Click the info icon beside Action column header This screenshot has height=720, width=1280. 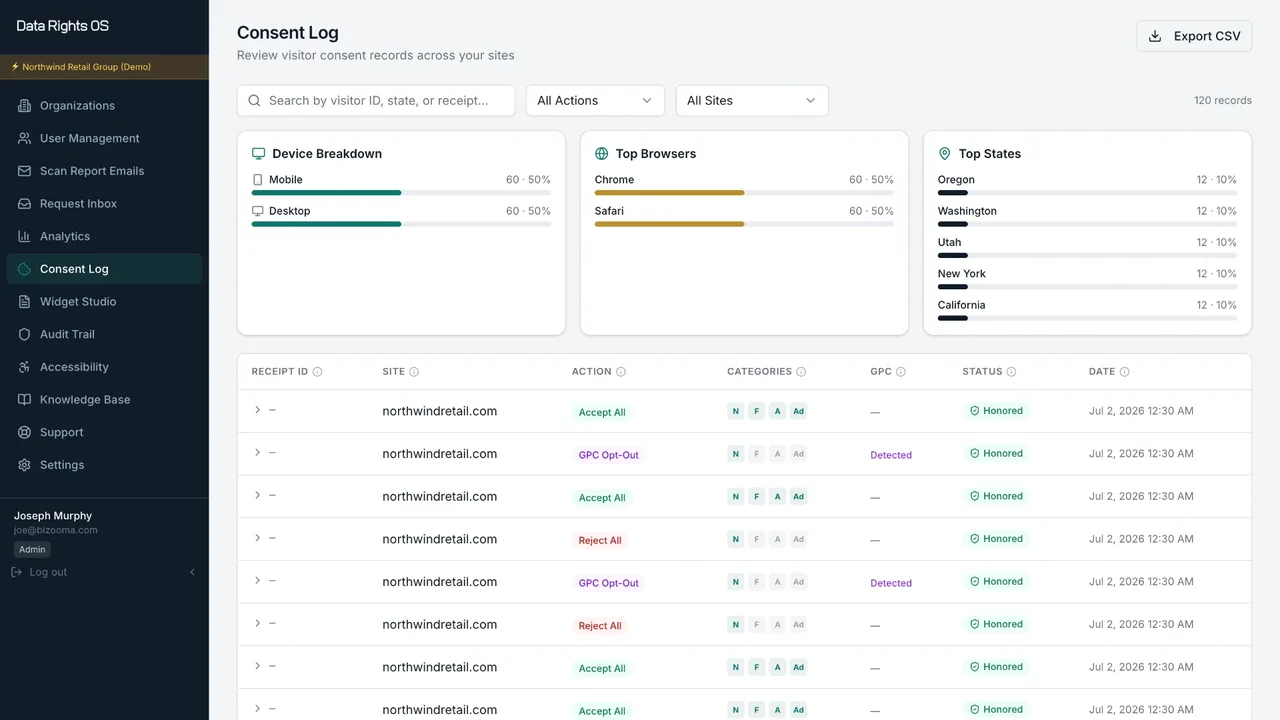coord(621,372)
